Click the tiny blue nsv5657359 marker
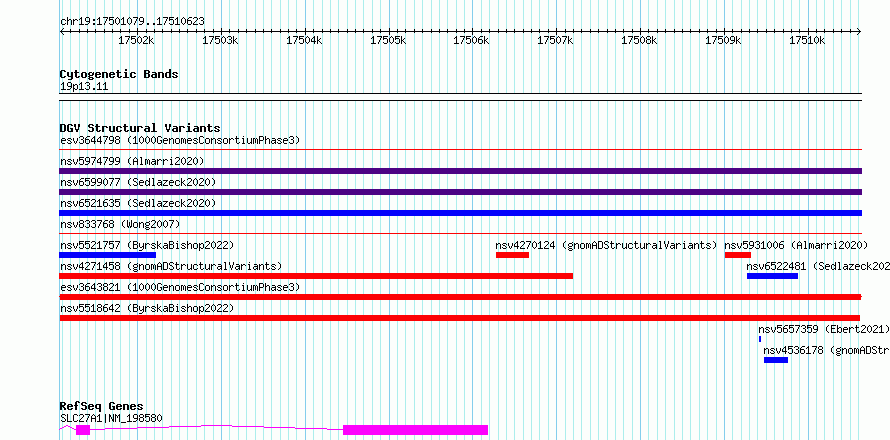The height and width of the screenshot is (440, 890). [x=760, y=339]
